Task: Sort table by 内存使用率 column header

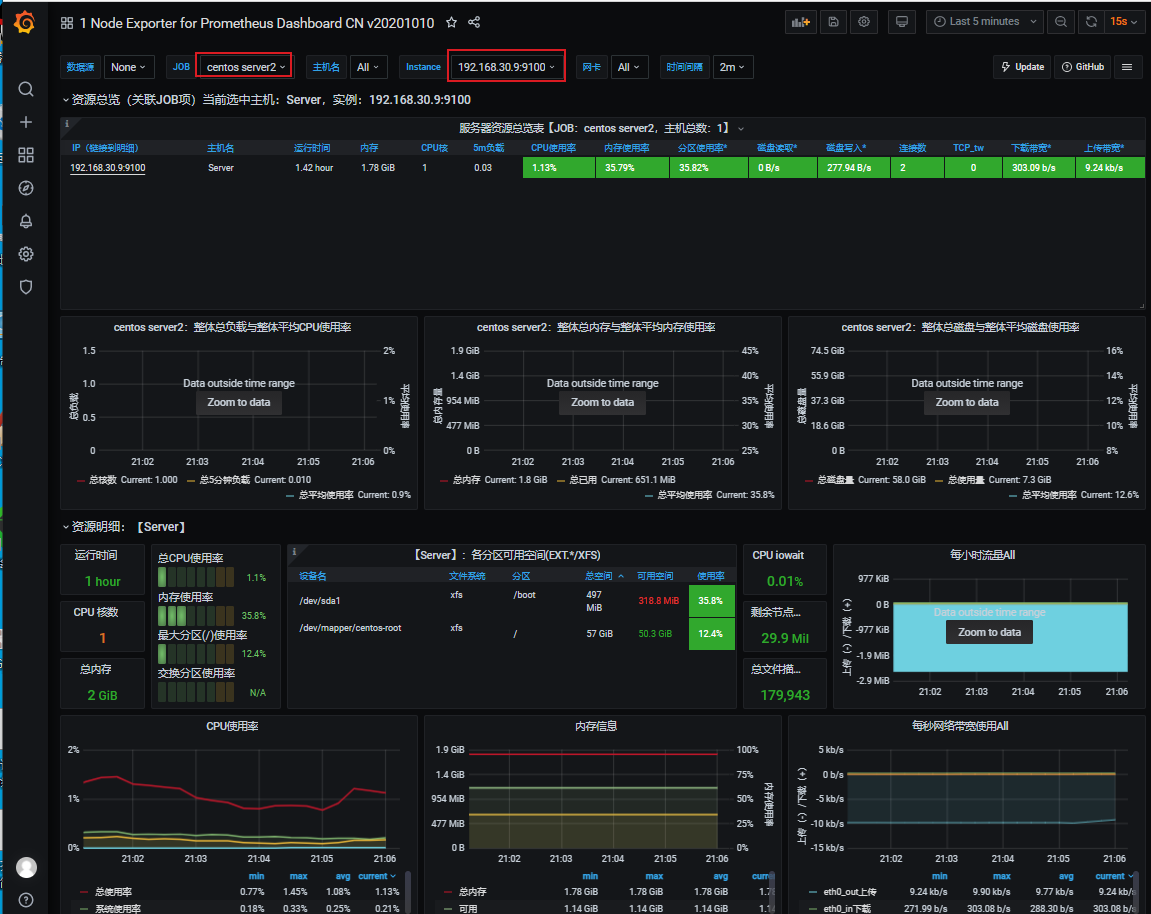Action: click(x=626, y=148)
